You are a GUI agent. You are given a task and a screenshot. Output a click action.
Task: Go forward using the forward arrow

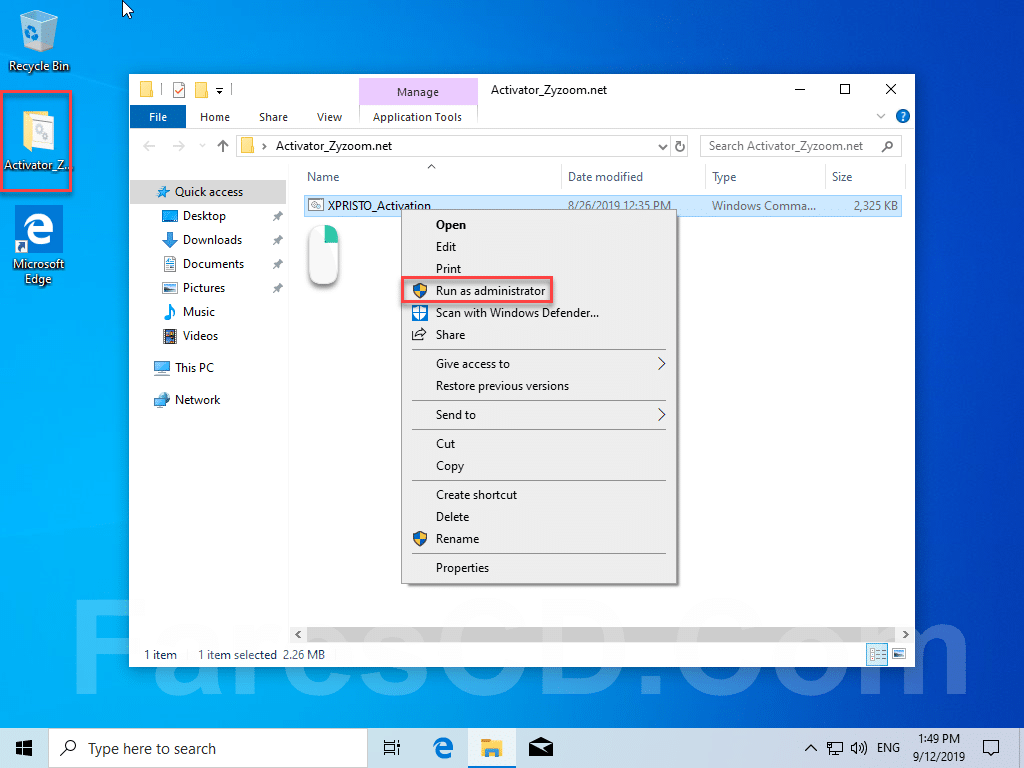click(x=178, y=146)
